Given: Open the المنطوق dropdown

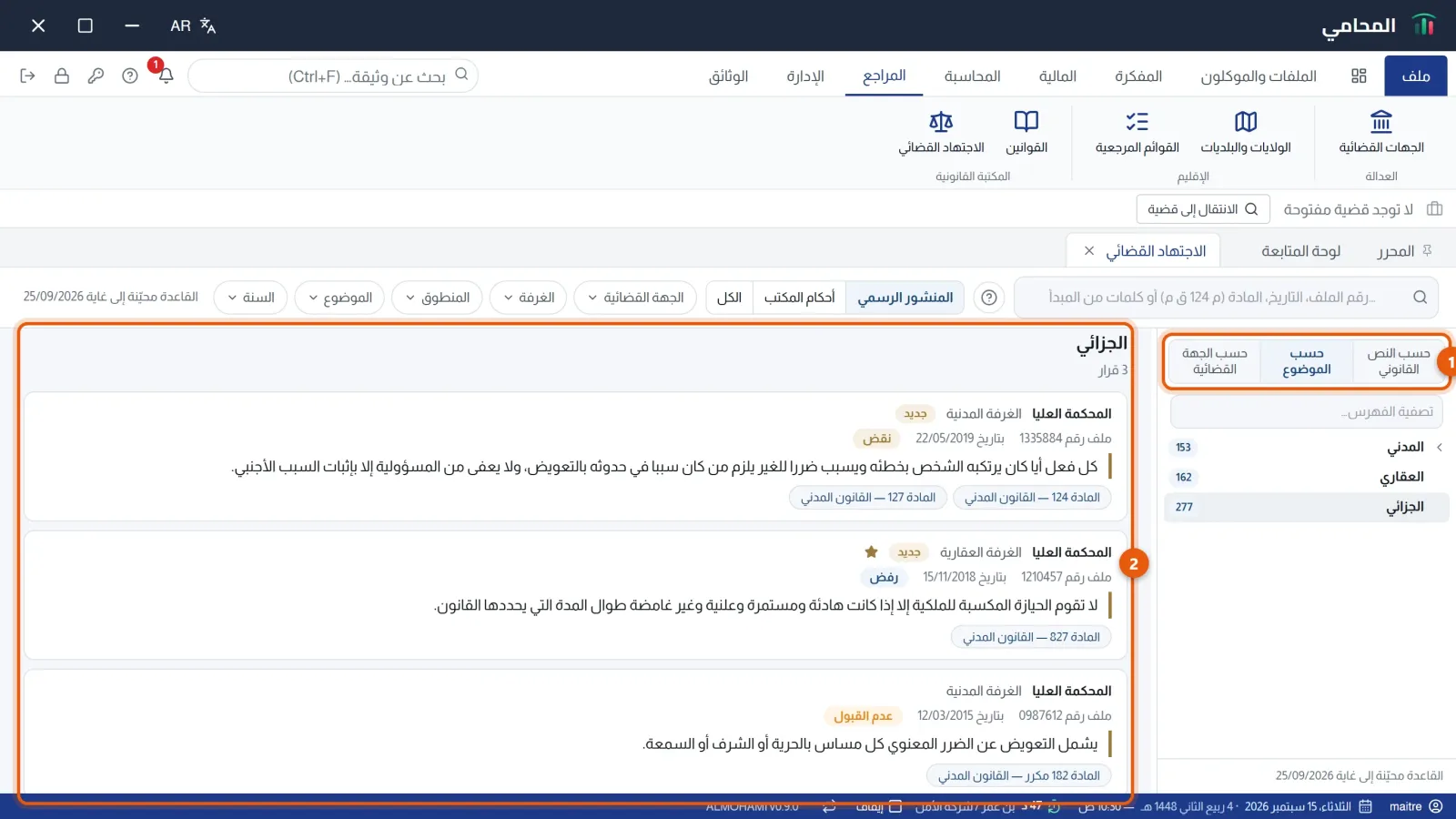Looking at the screenshot, I should tap(437, 298).
